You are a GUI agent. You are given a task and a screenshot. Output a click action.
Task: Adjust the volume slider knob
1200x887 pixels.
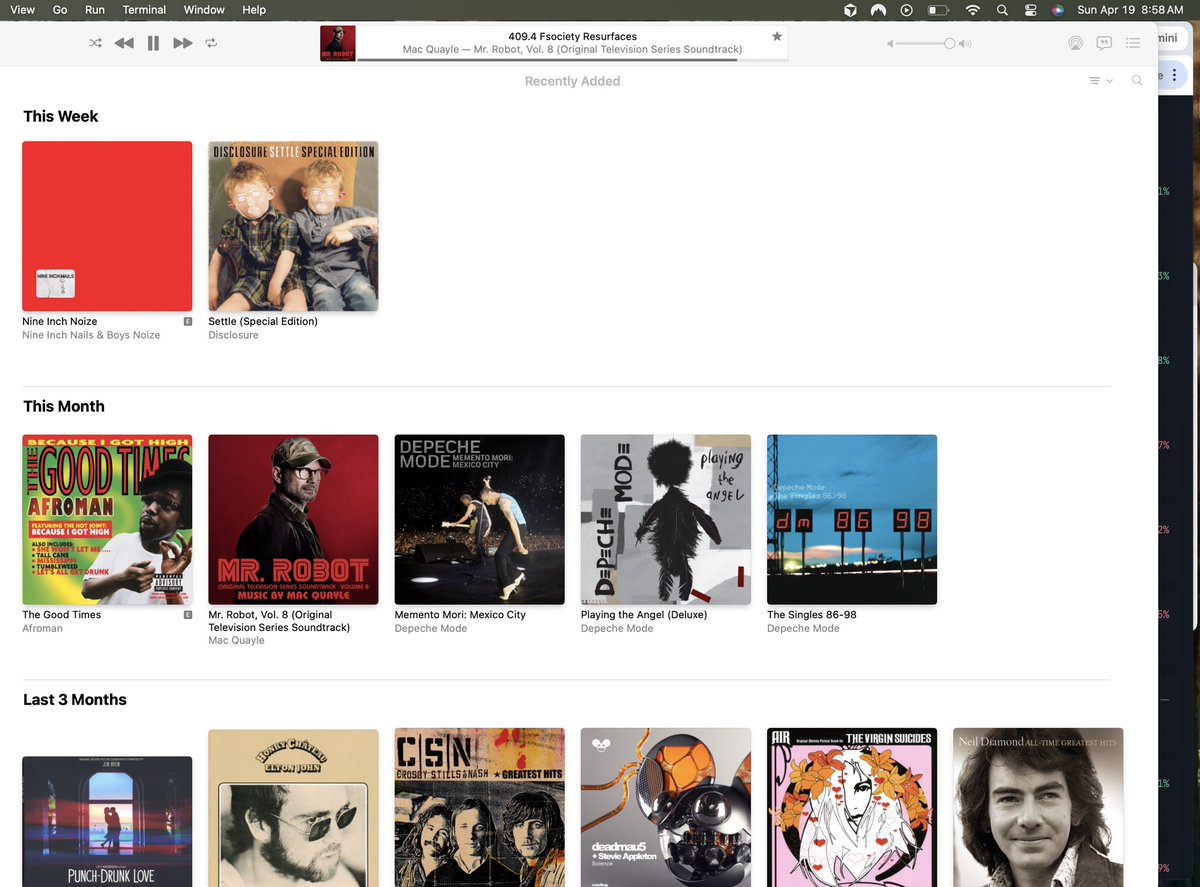pos(949,43)
